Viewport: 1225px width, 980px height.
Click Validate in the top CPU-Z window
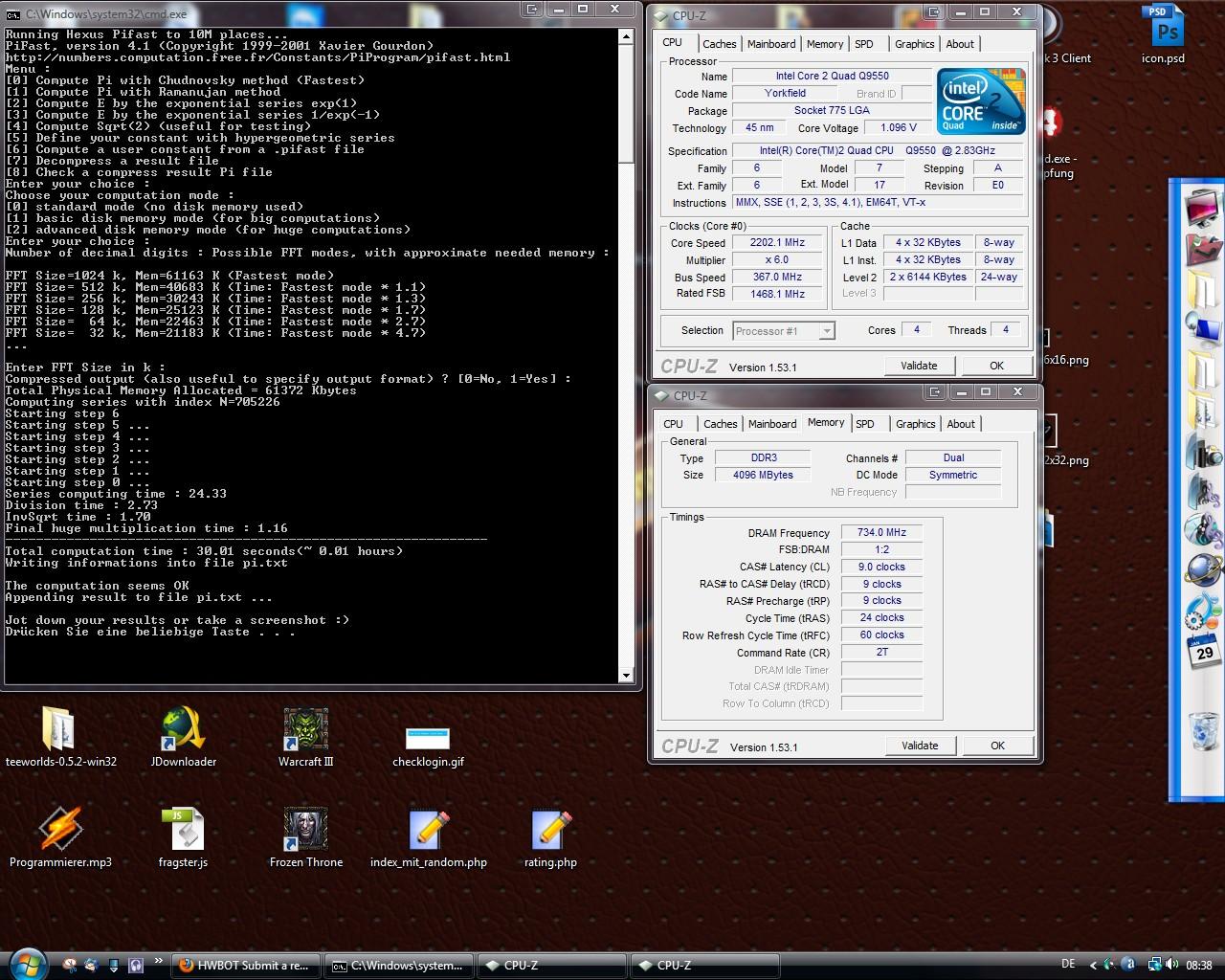[x=919, y=366]
